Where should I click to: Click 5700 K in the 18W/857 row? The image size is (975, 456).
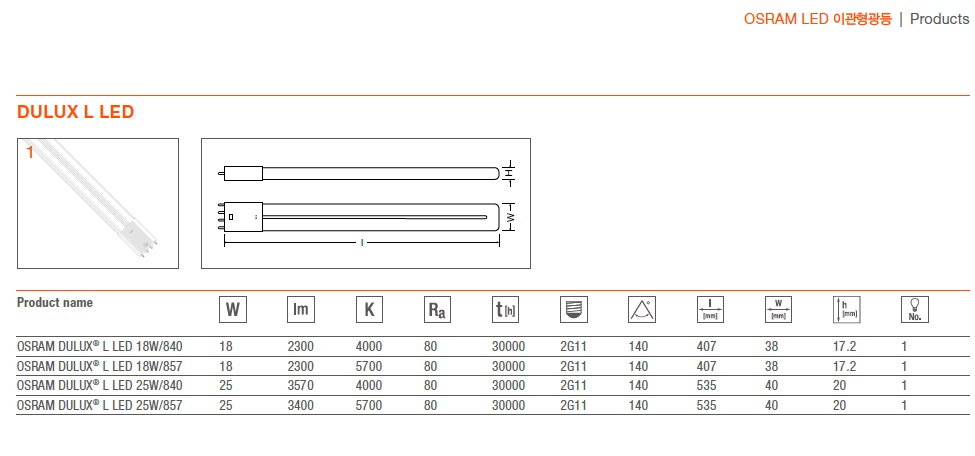(369, 366)
